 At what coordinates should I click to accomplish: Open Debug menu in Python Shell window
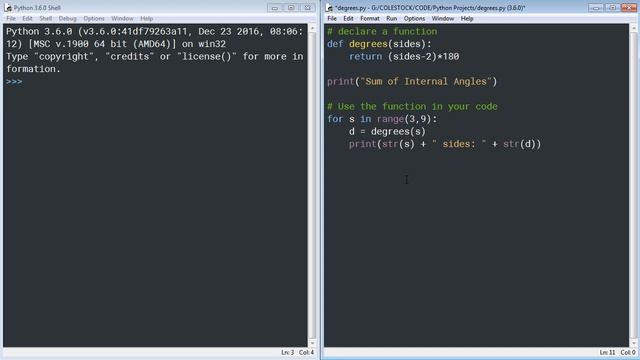point(67,18)
